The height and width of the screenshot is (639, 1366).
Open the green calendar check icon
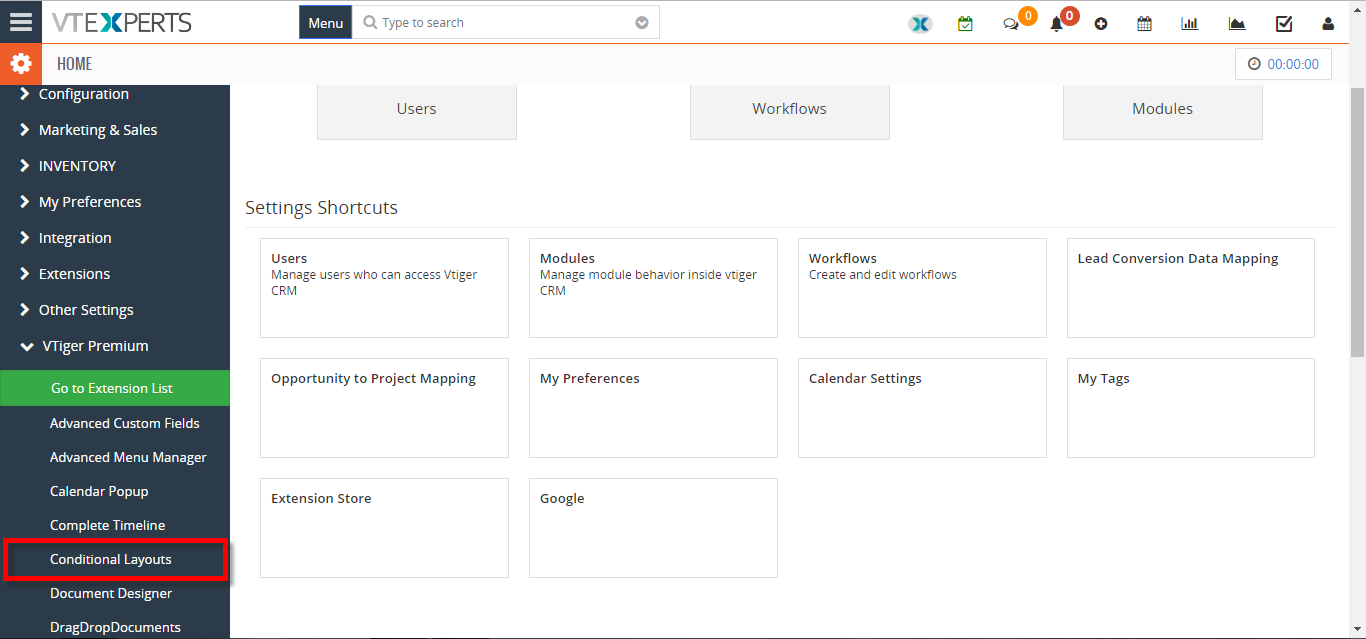(965, 23)
